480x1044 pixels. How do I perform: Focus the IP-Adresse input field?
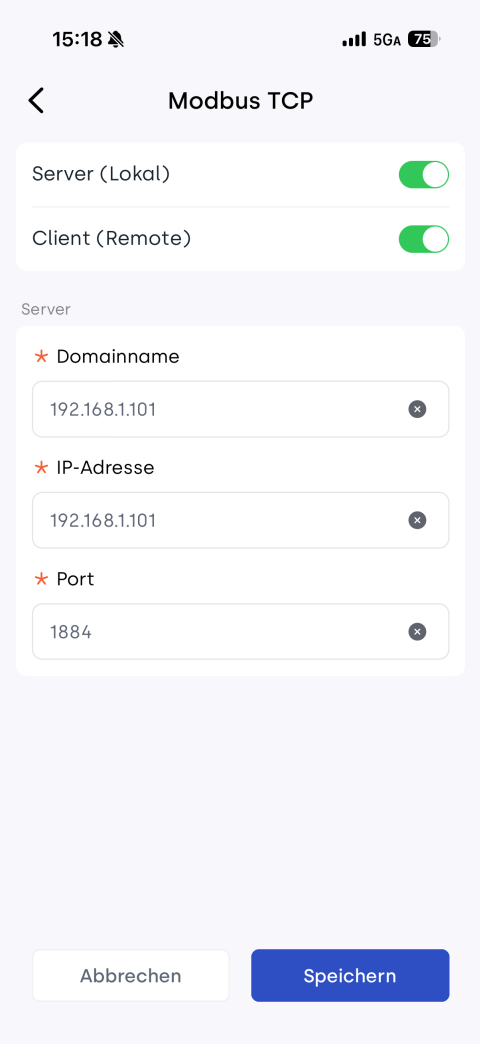pos(240,520)
